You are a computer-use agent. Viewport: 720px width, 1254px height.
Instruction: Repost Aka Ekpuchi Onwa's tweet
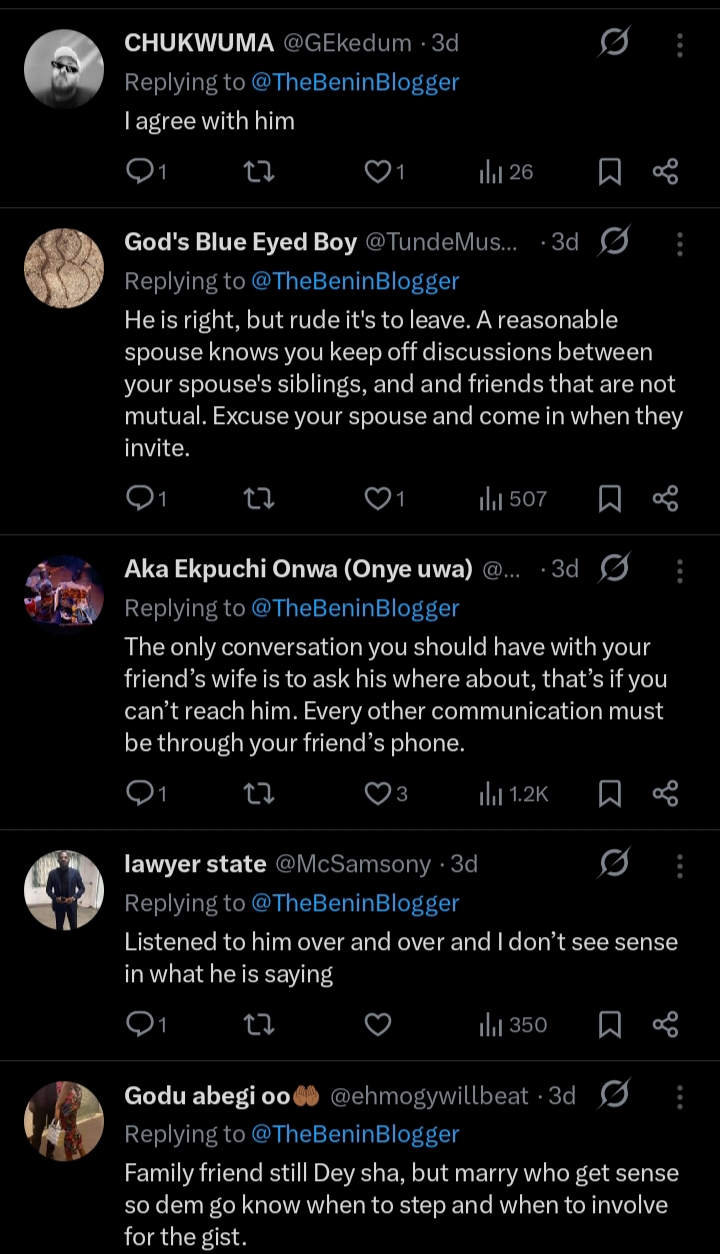(259, 794)
